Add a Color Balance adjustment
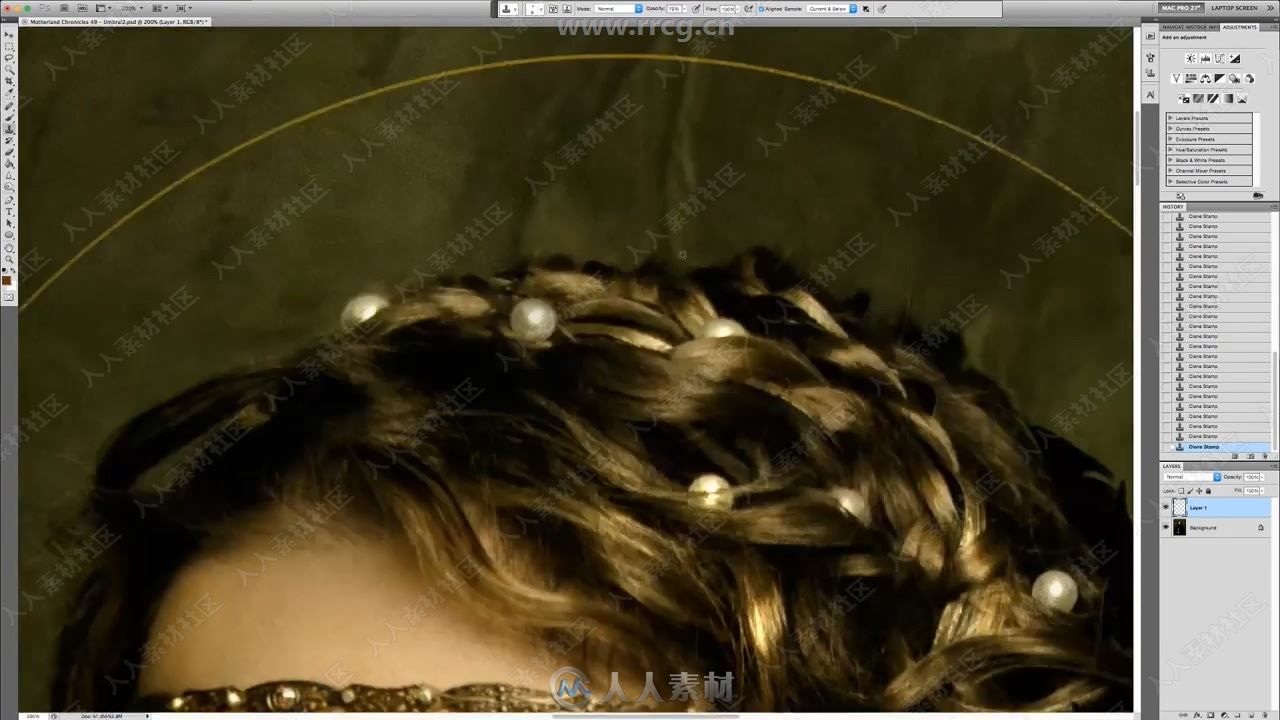This screenshot has width=1280, height=720. coord(1205,78)
